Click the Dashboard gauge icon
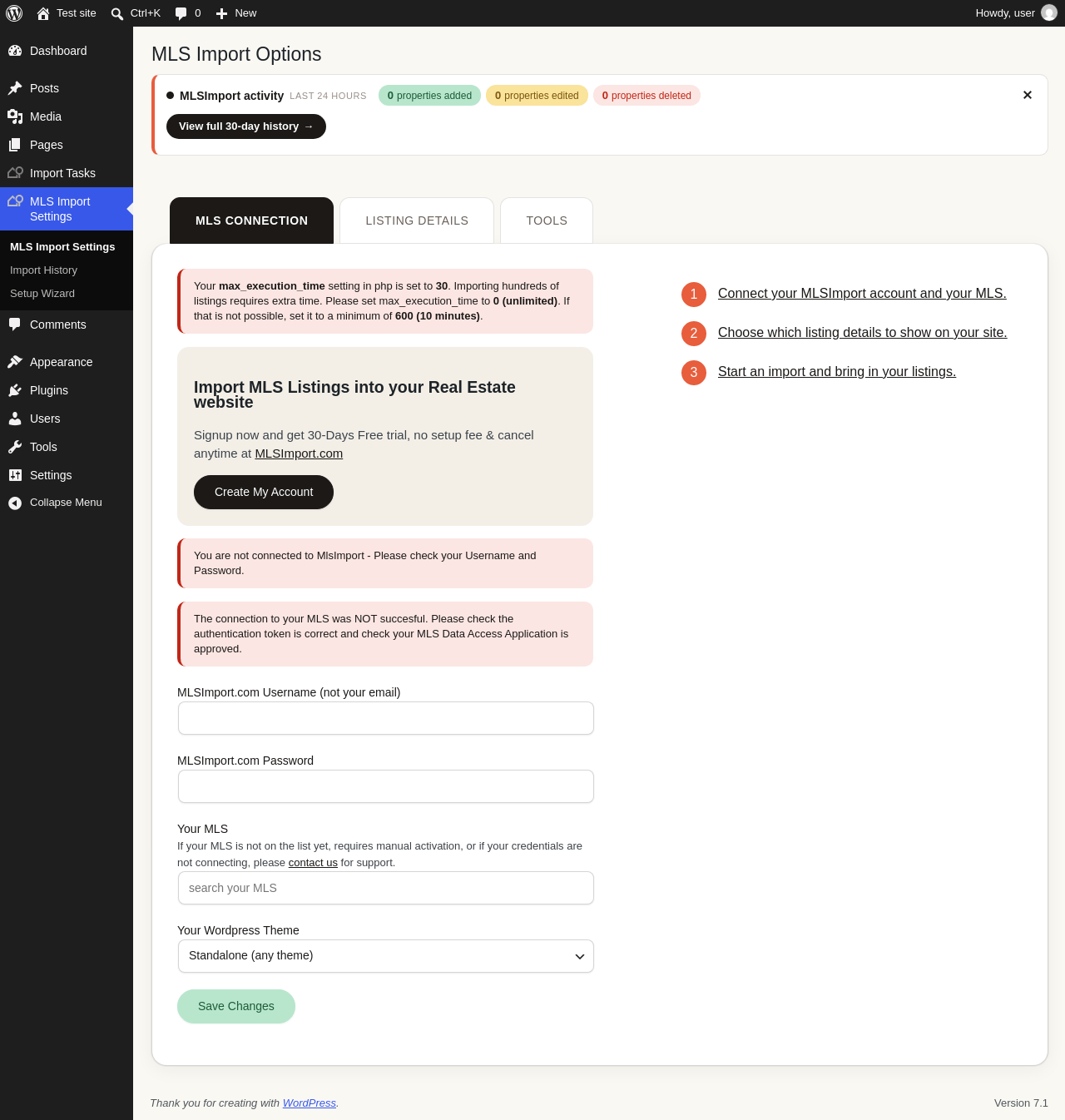The width and height of the screenshot is (1065, 1120). (15, 51)
